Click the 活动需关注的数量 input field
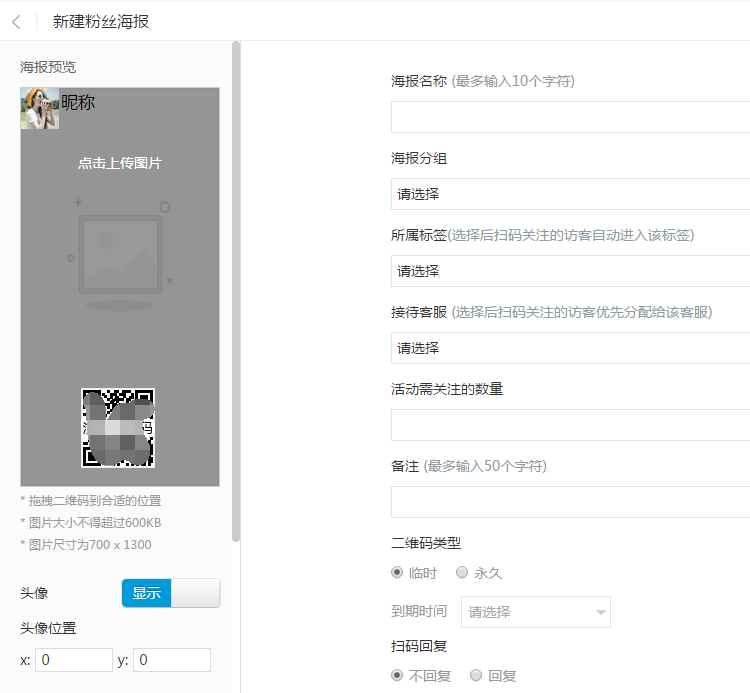 (x=570, y=425)
